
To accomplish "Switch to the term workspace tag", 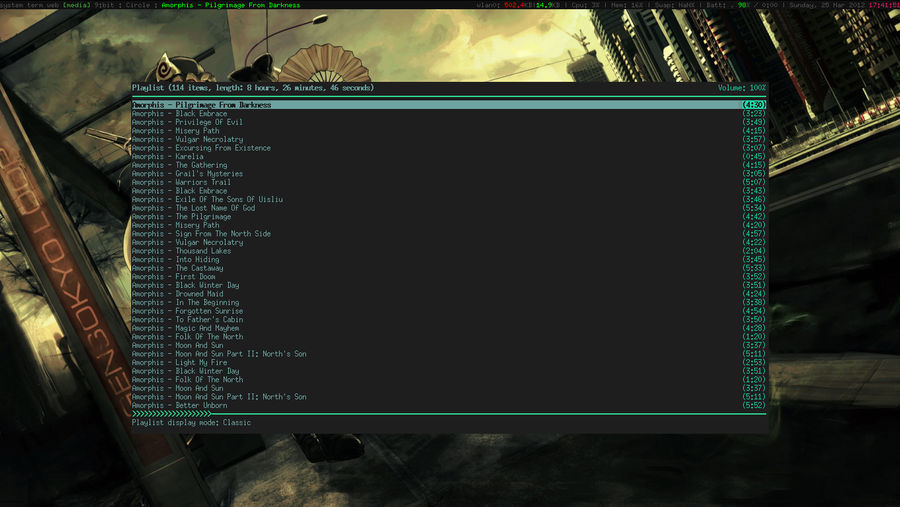I will (x=35, y=5).
